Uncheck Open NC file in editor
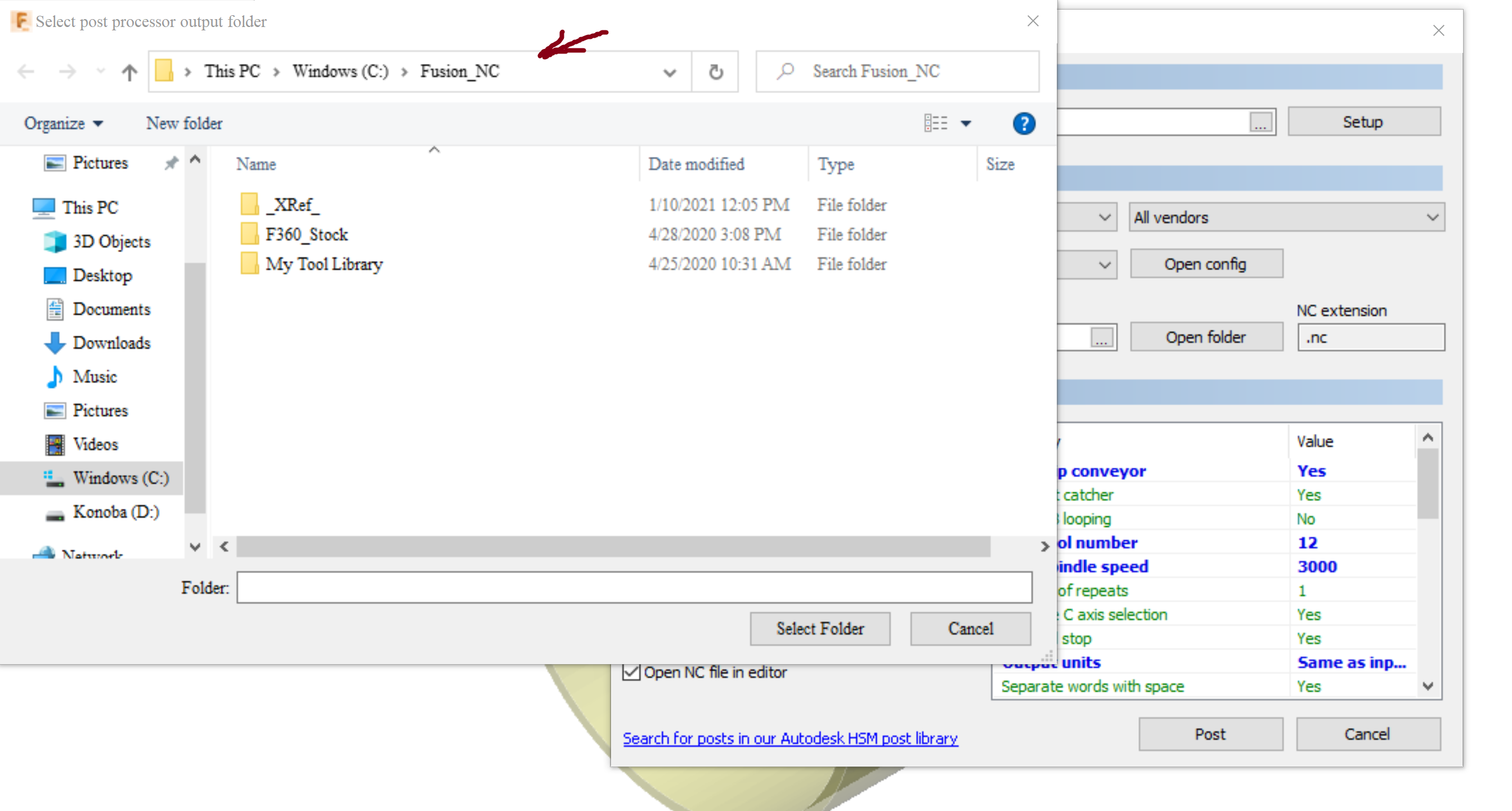The height and width of the screenshot is (811, 1512). click(x=631, y=672)
